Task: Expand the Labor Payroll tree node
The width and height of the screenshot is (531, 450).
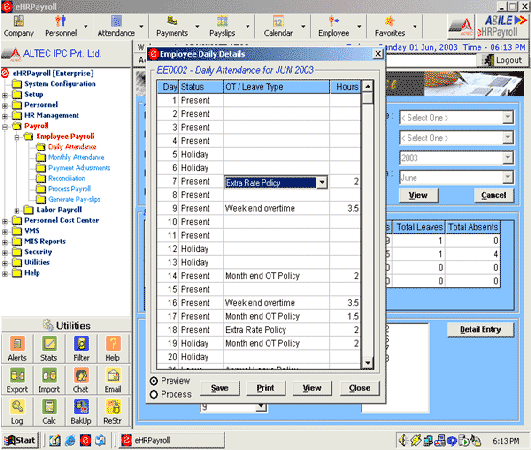Action: [x=17, y=211]
